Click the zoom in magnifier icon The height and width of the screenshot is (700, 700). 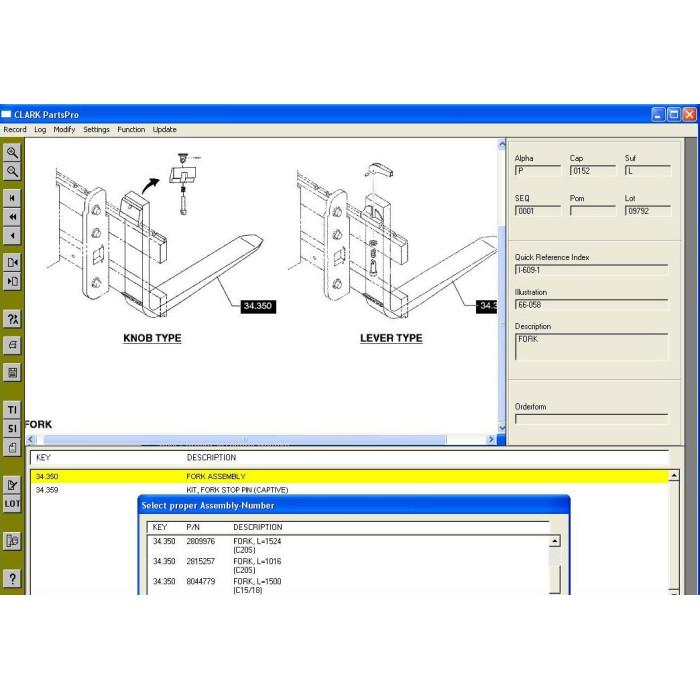tap(12, 153)
